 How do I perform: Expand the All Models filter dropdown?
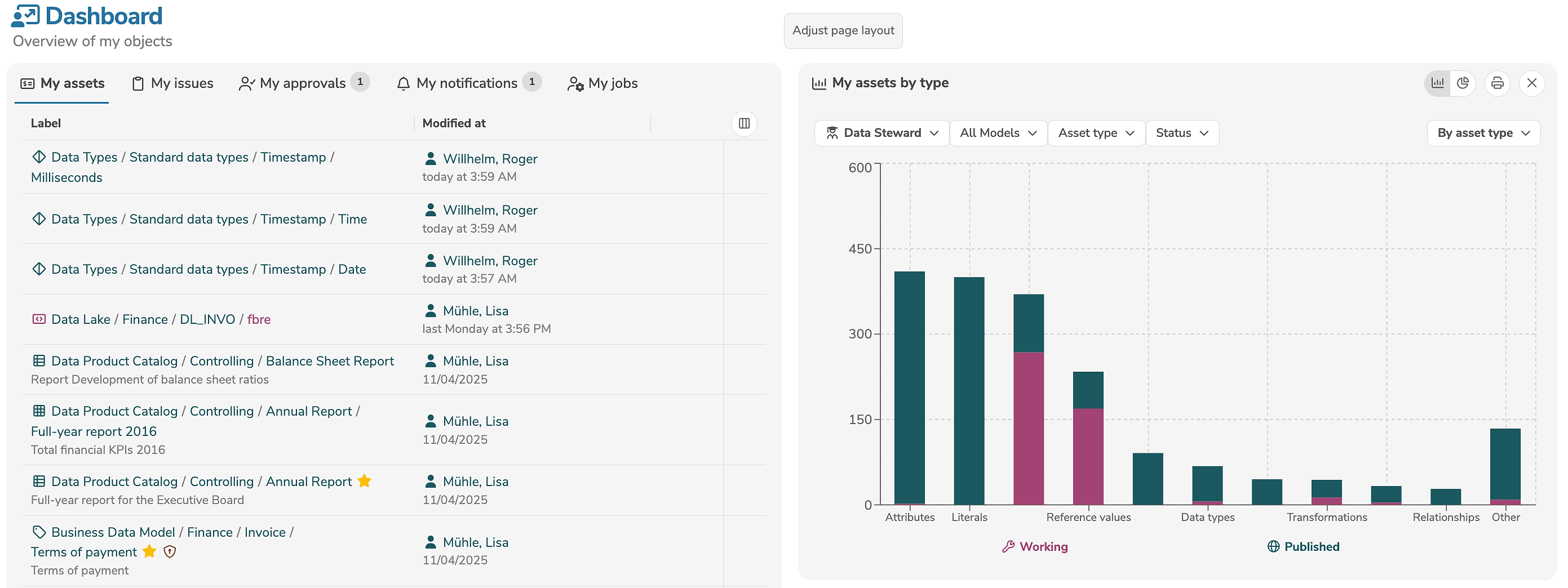[x=998, y=133]
